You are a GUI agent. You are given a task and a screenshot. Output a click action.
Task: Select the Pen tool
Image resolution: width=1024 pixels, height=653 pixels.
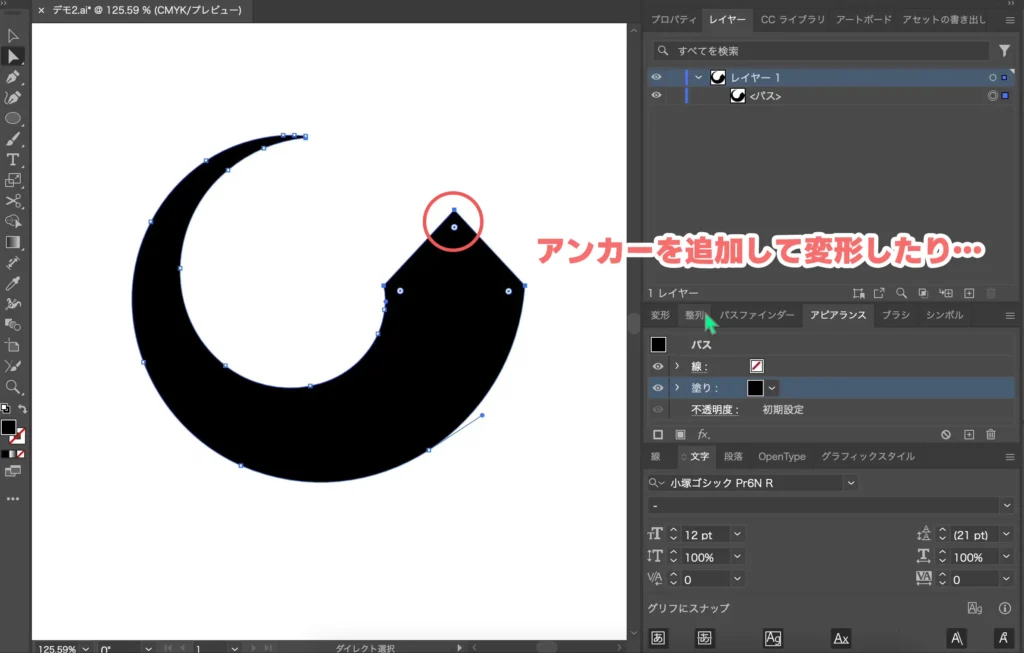[14, 77]
